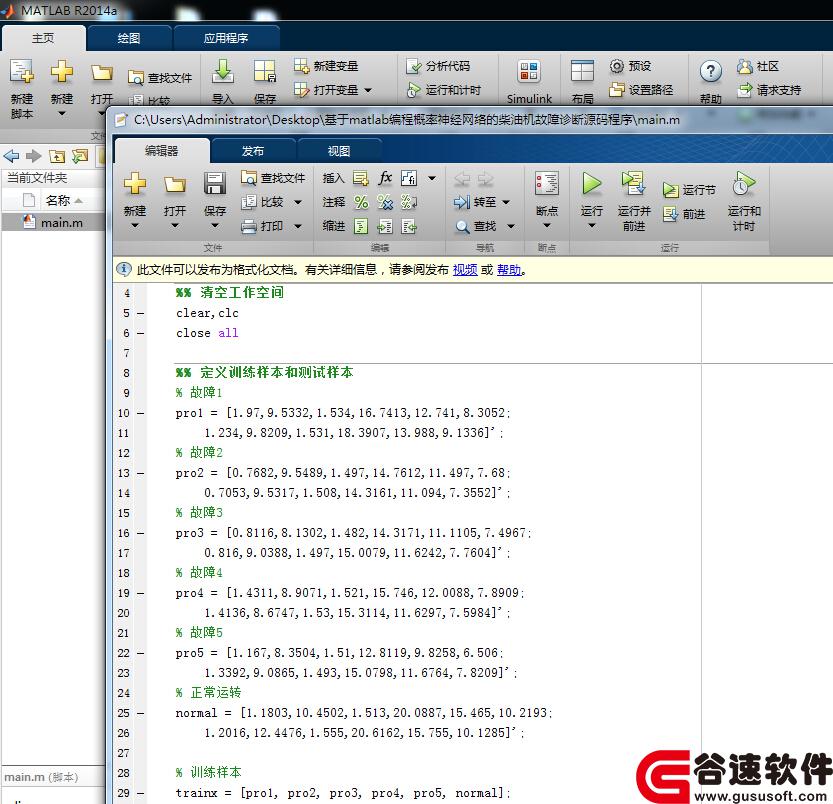Image resolution: width=833 pixels, height=804 pixels.
Task: Click the main window New Script icon
Action: coord(22,72)
